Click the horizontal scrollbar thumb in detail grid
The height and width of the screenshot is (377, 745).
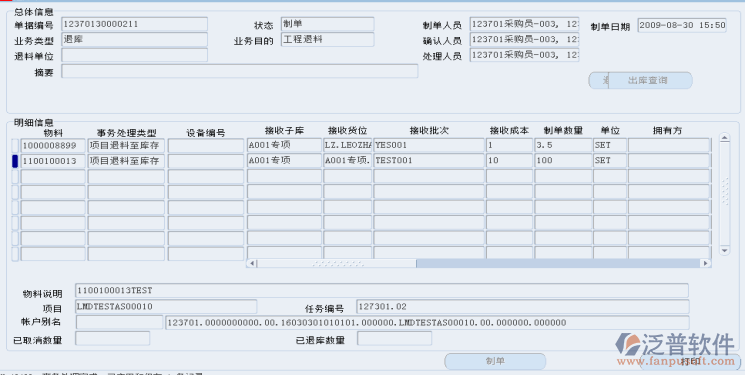(x=337, y=263)
